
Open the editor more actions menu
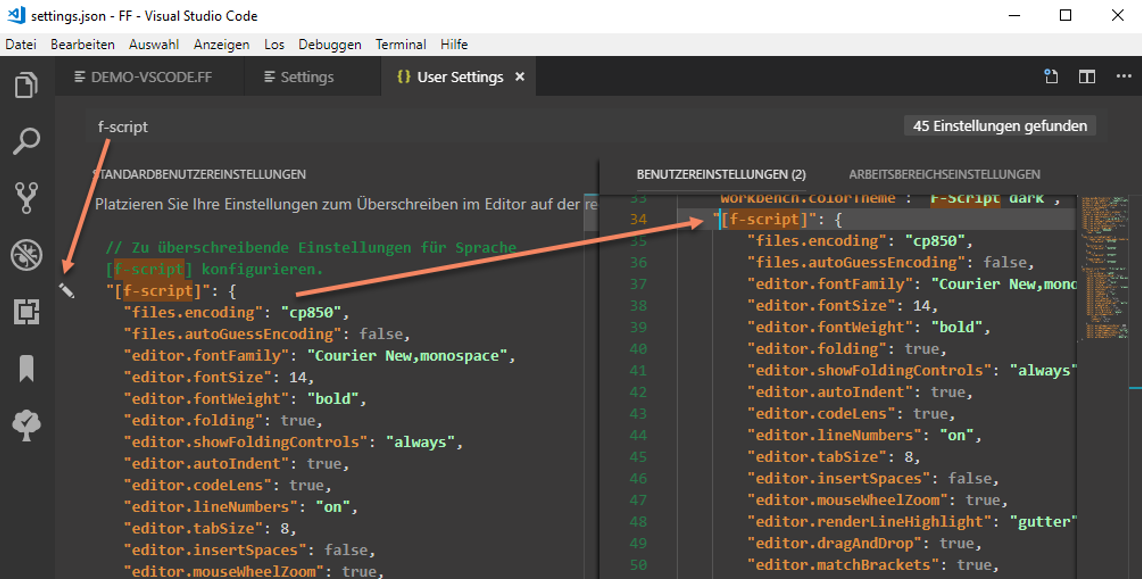coord(1124,76)
